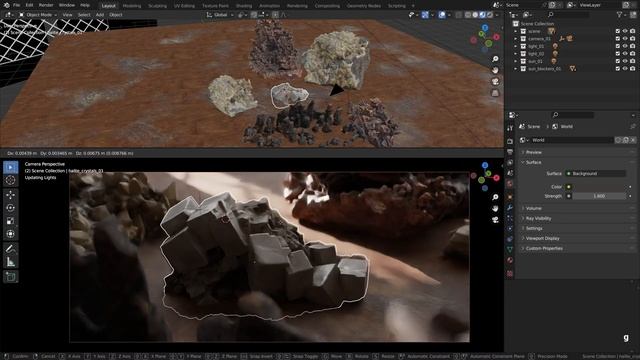This screenshot has height=360, width=640.
Task: Click the World background Color swatch
Action: click(x=598, y=187)
